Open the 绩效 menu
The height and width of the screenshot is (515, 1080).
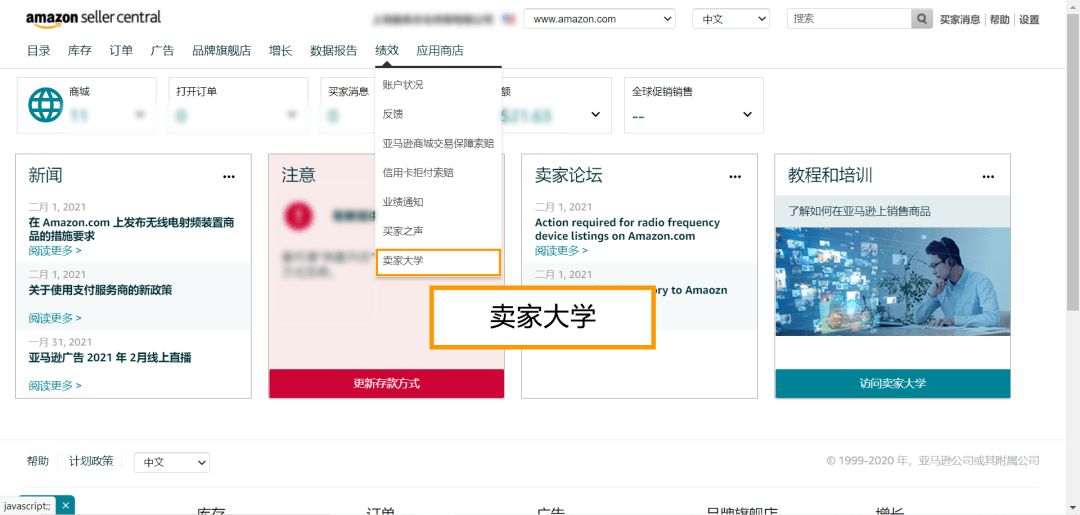386,50
